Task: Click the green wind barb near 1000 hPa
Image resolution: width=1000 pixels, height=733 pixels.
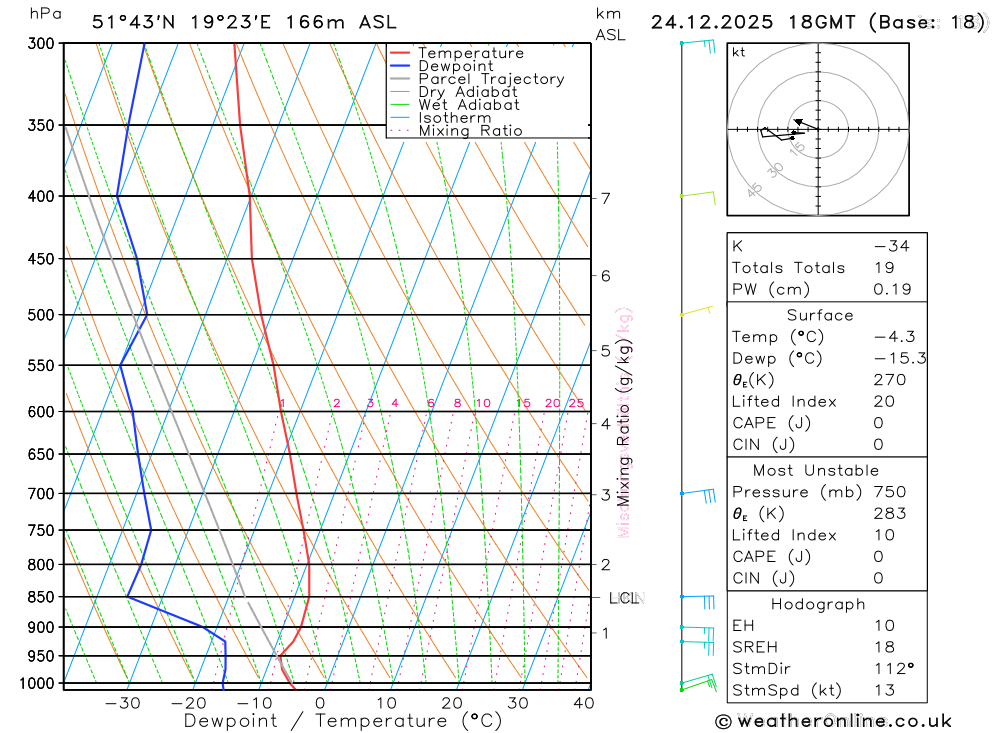Action: [698, 683]
